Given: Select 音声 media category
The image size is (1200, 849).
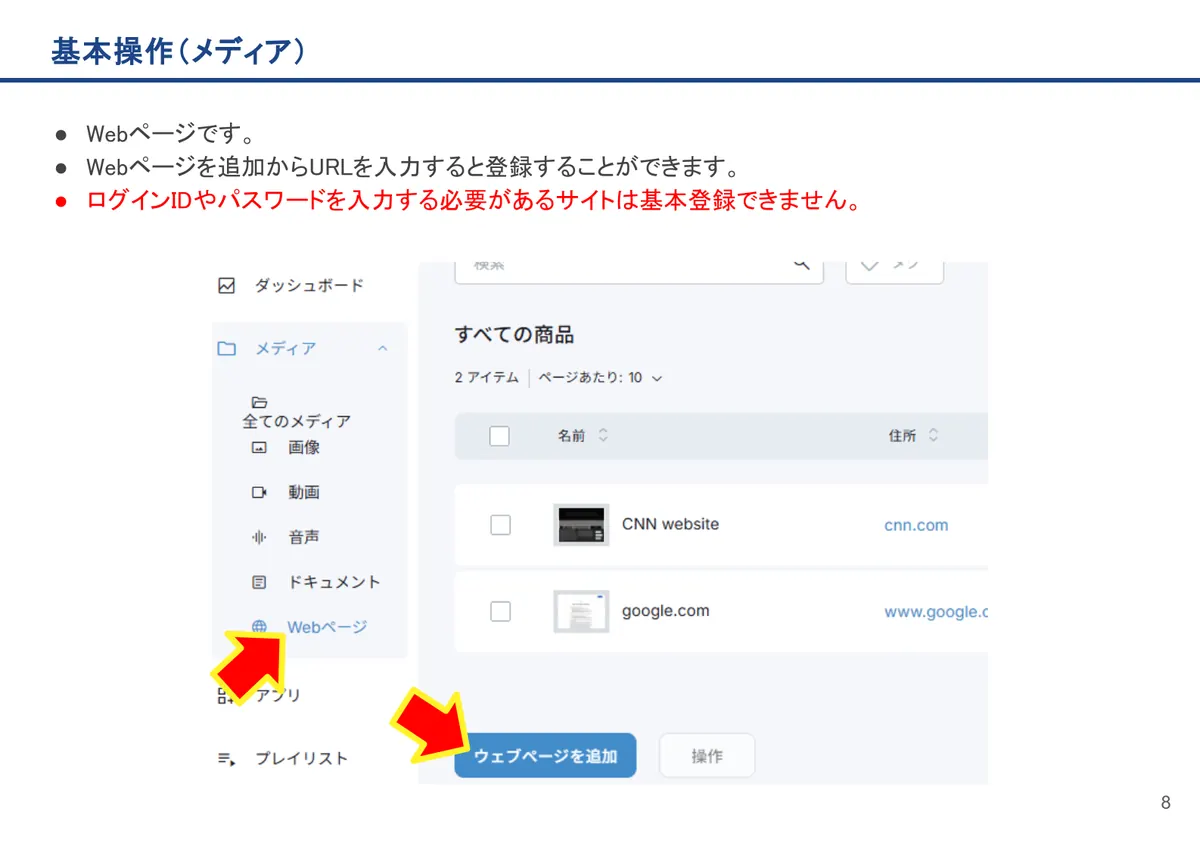Looking at the screenshot, I should tap(304, 537).
